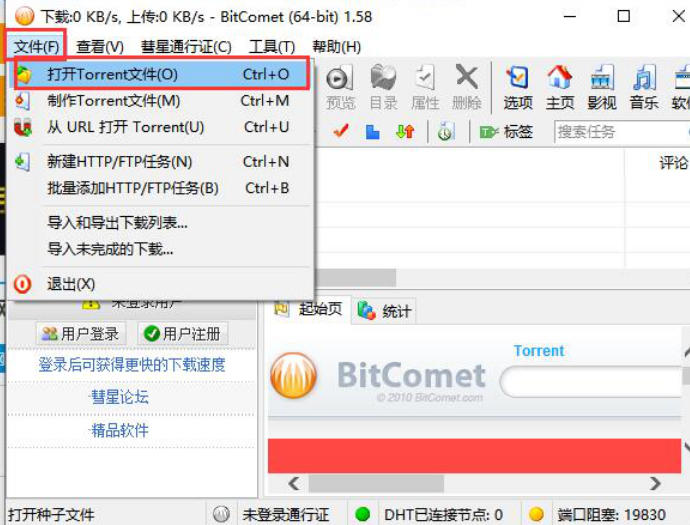This screenshot has width=690, height=525.
Task: Click the horizontal scrollbar right arrow
Action: coord(655,484)
